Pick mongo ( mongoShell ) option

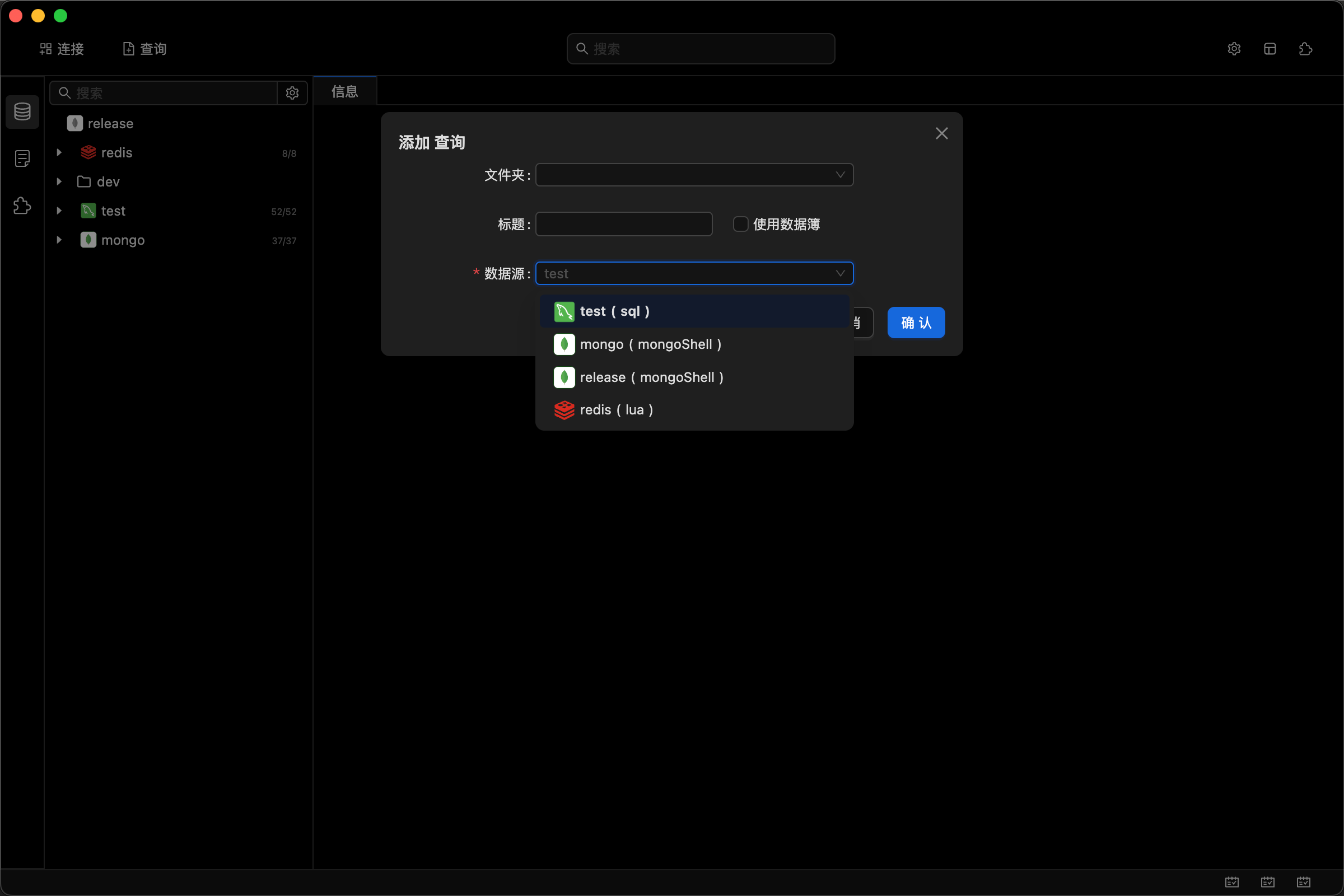650,344
